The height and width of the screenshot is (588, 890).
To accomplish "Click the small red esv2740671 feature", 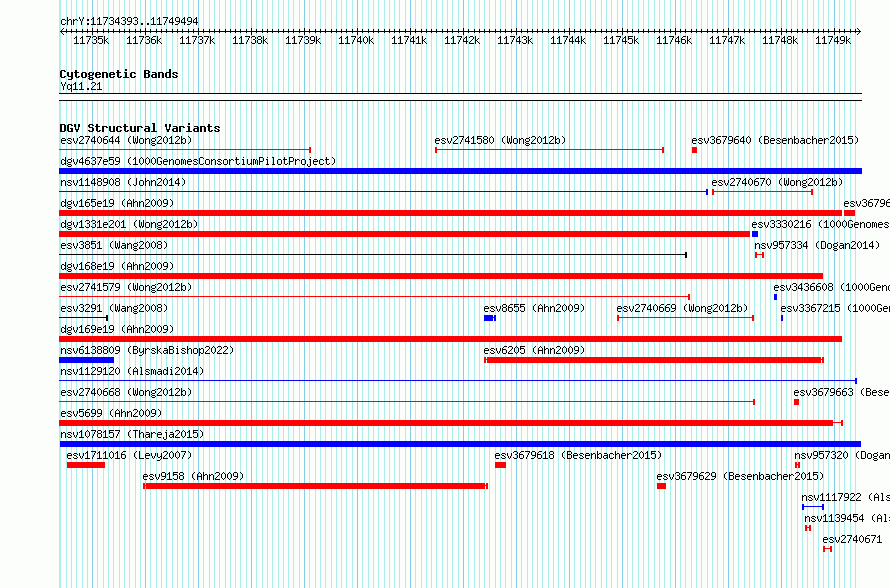I will coord(828,549).
